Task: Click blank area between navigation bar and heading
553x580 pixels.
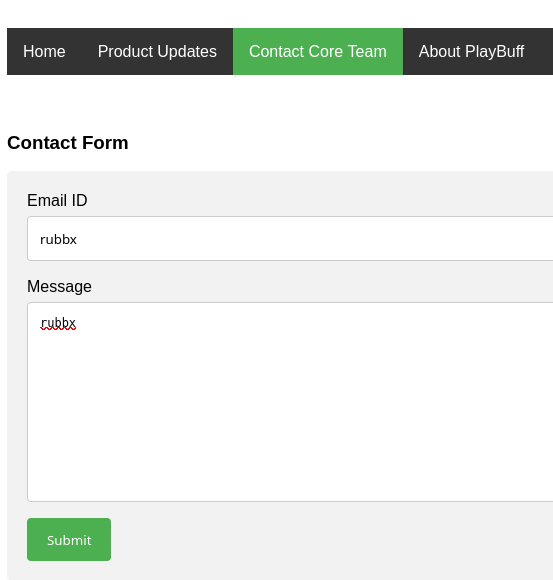Action: click(276, 102)
